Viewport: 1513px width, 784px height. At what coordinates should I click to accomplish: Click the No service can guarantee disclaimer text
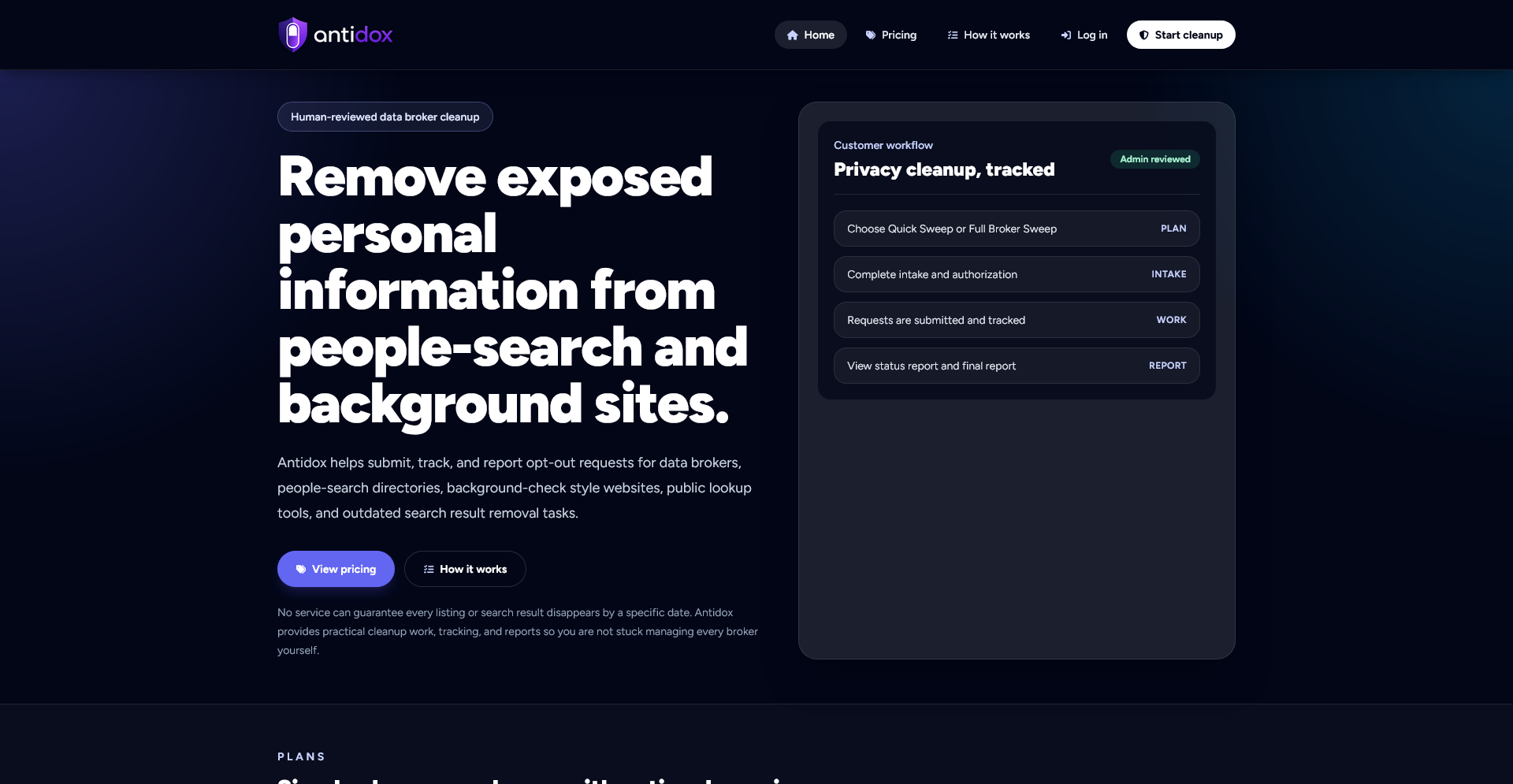518,631
